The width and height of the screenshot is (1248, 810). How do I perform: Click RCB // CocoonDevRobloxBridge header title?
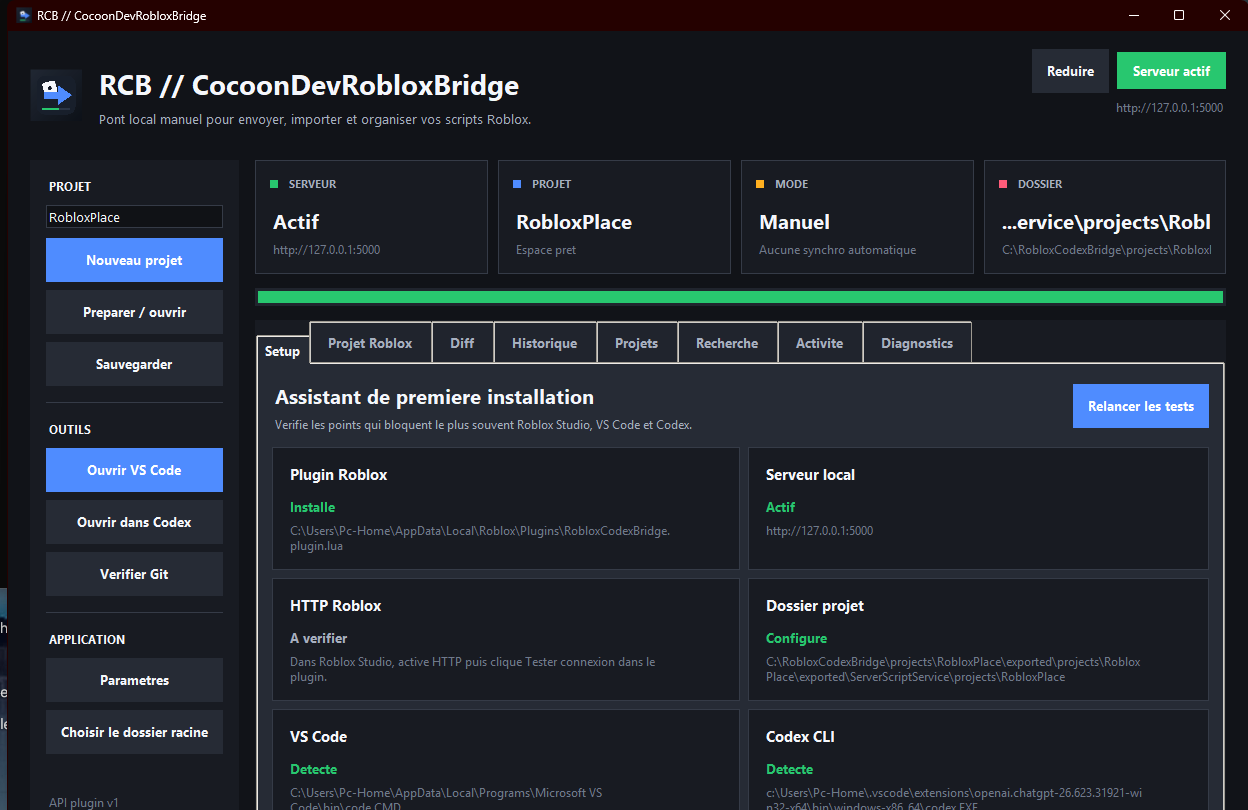click(309, 85)
